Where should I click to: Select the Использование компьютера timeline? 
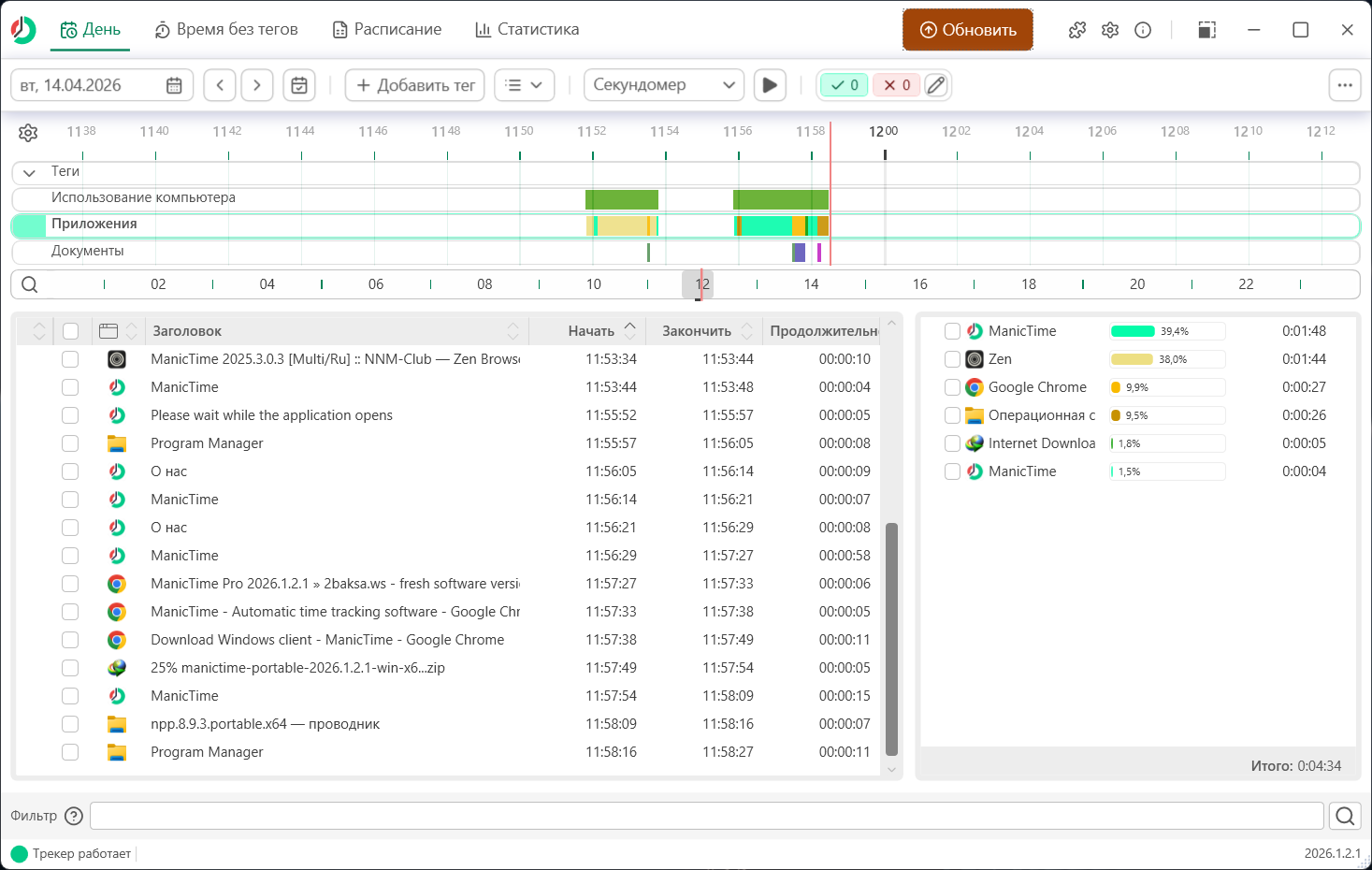pyautogui.click(x=143, y=198)
